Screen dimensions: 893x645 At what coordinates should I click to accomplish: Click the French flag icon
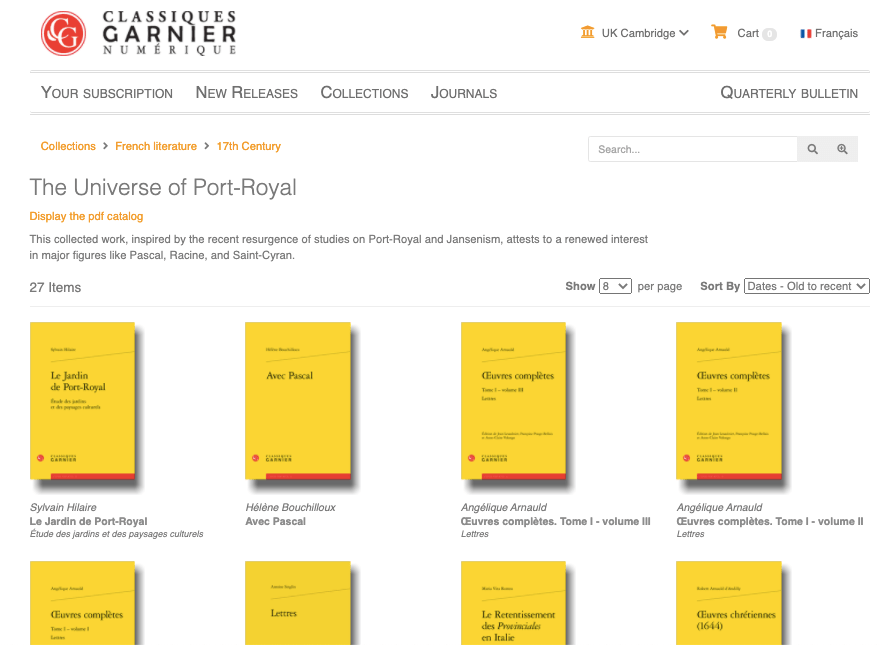point(805,33)
